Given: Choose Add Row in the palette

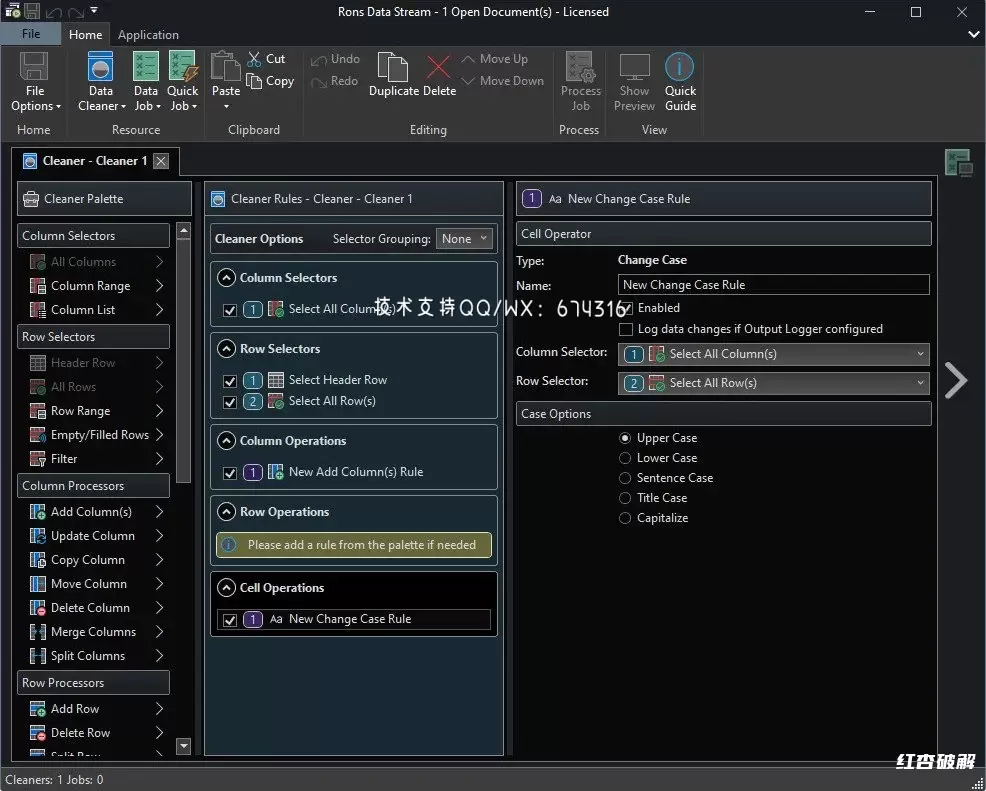Looking at the screenshot, I should click(x=96, y=709).
